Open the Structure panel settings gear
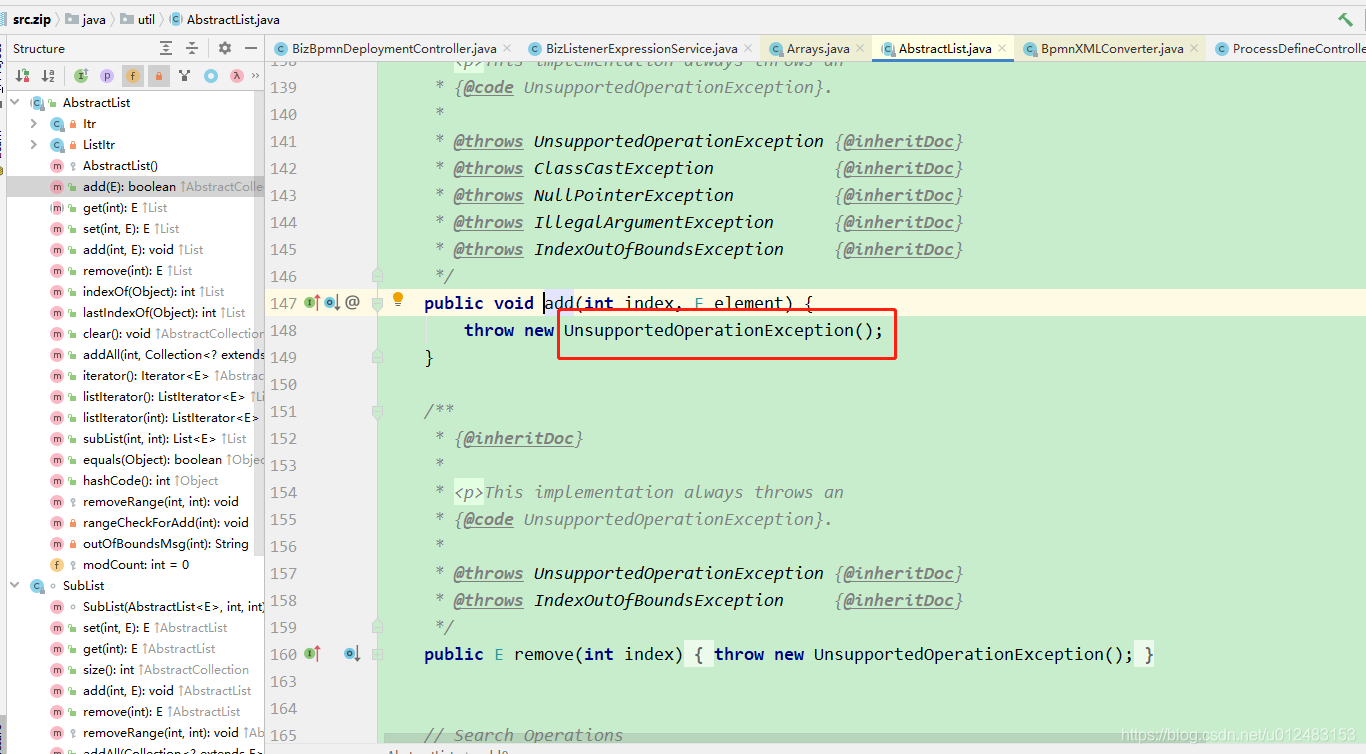Image resolution: width=1366 pixels, height=754 pixels. point(223,48)
